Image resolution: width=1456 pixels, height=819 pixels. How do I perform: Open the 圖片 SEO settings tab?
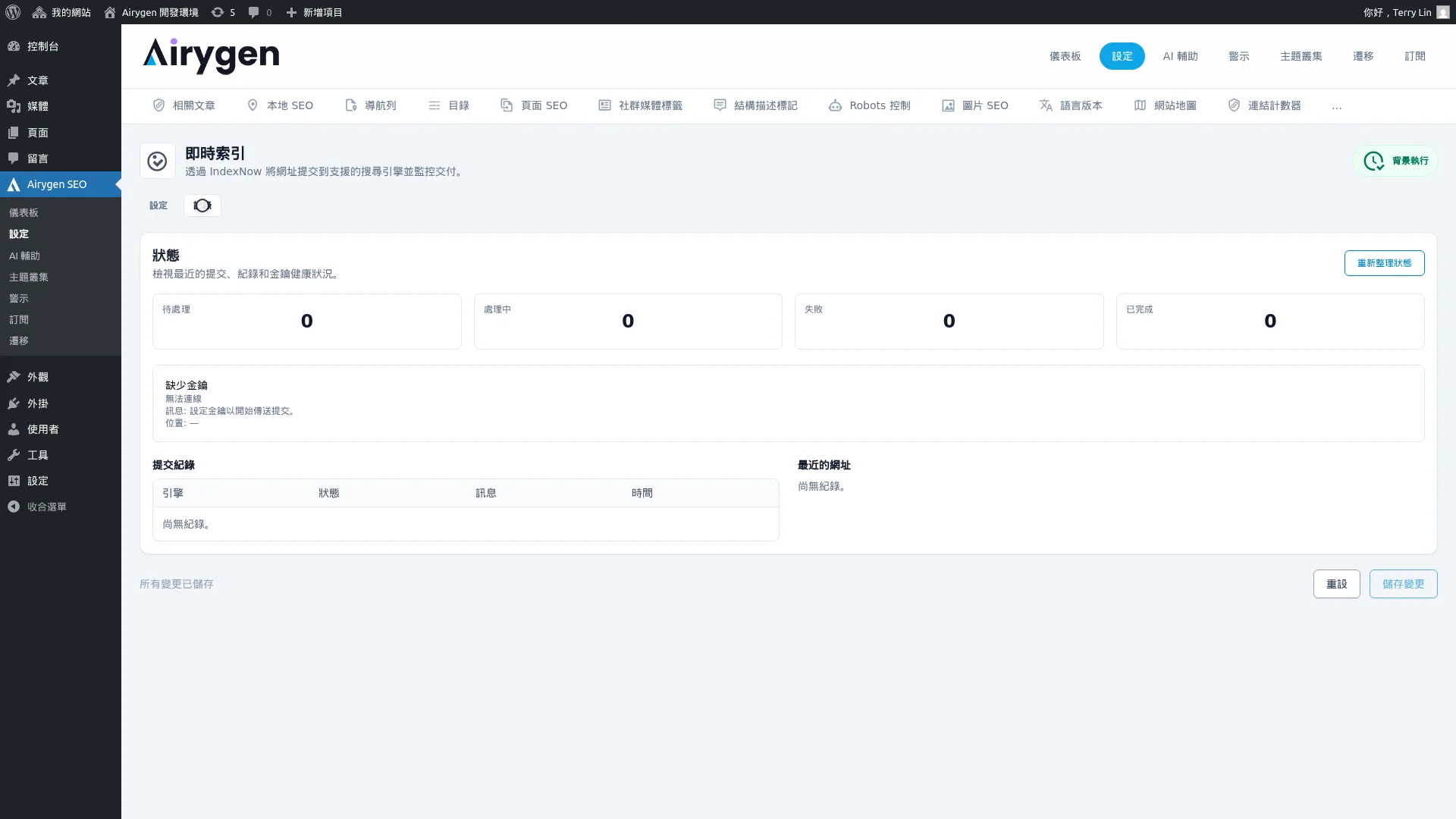[975, 105]
